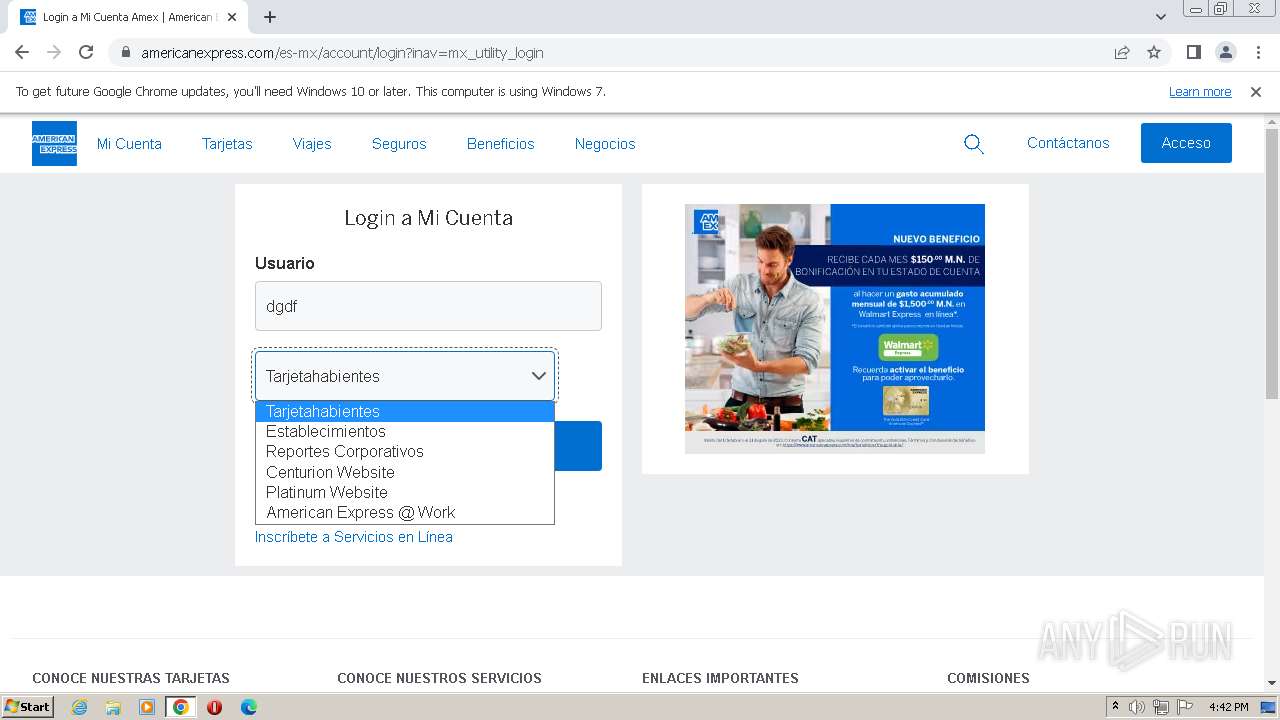Open File Explorer taskbar icon
Viewport: 1280px width, 720px height.
[x=113, y=707]
